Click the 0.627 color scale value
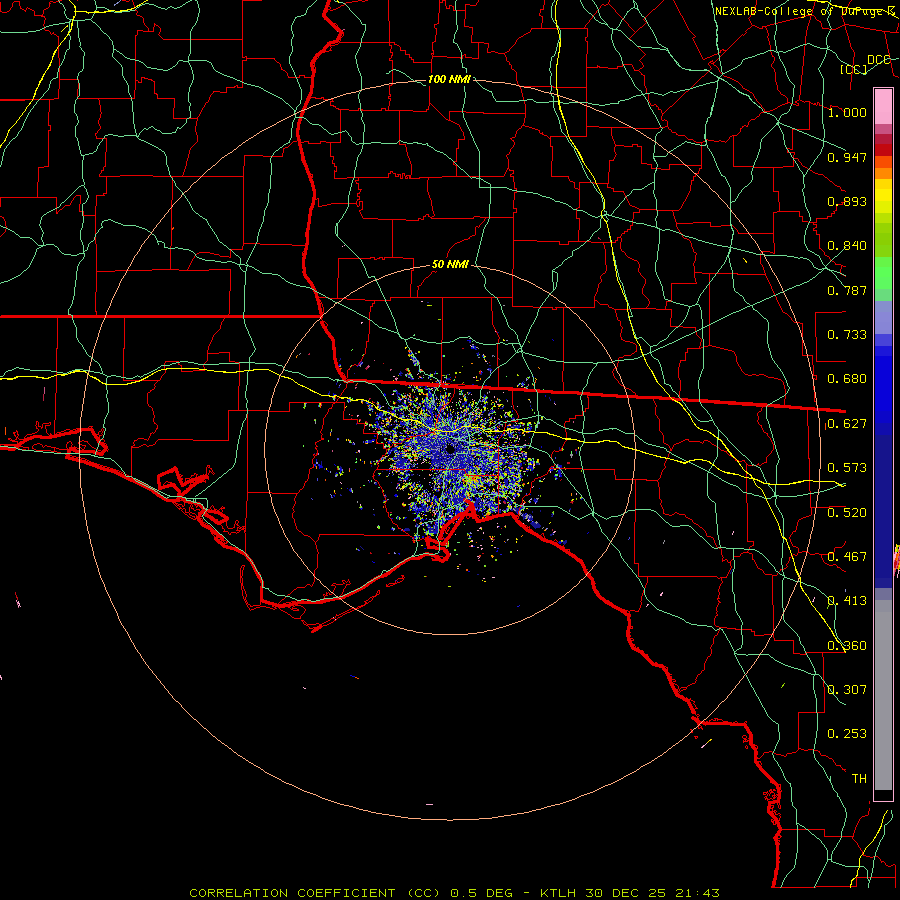Image resolution: width=900 pixels, height=900 pixels. [x=847, y=424]
